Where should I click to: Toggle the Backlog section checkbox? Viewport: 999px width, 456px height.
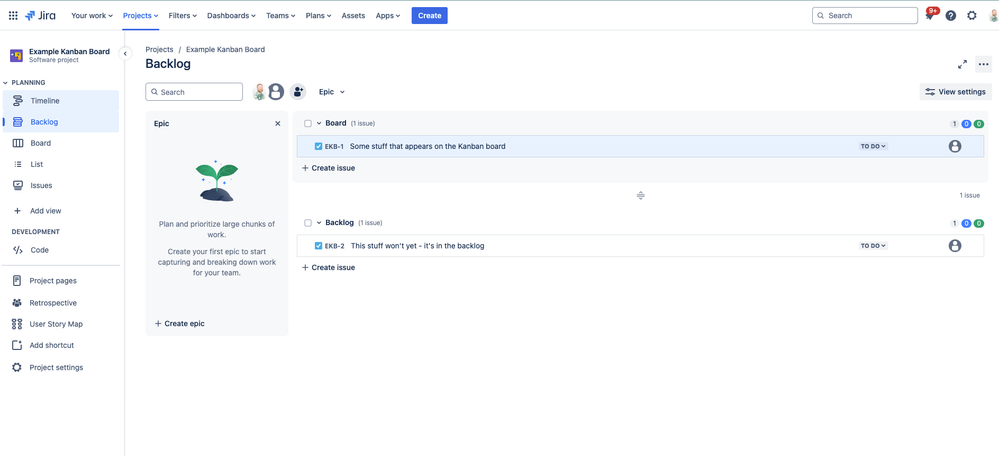308,223
